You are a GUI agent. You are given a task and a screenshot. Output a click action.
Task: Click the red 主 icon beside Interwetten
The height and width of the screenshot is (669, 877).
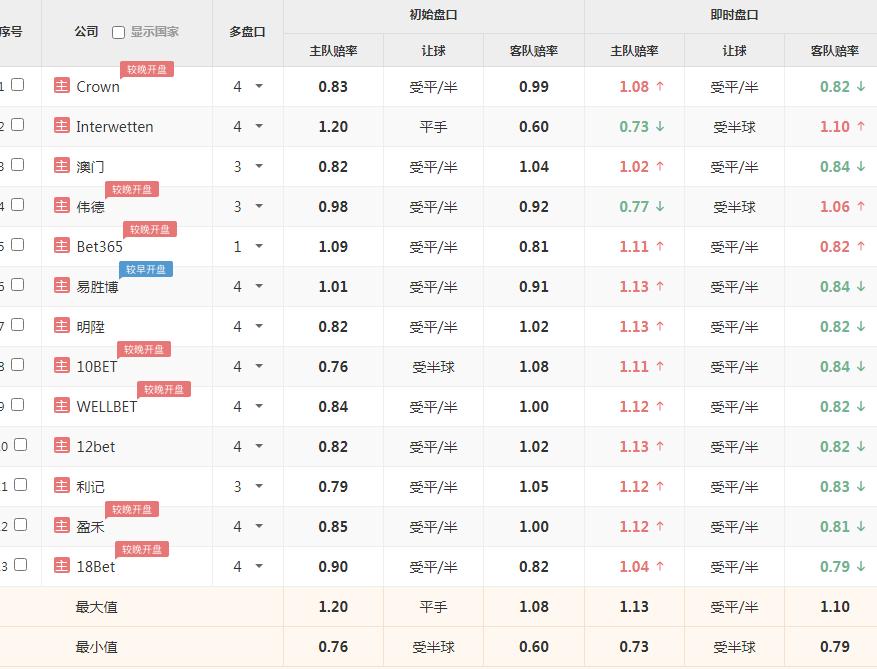62,126
